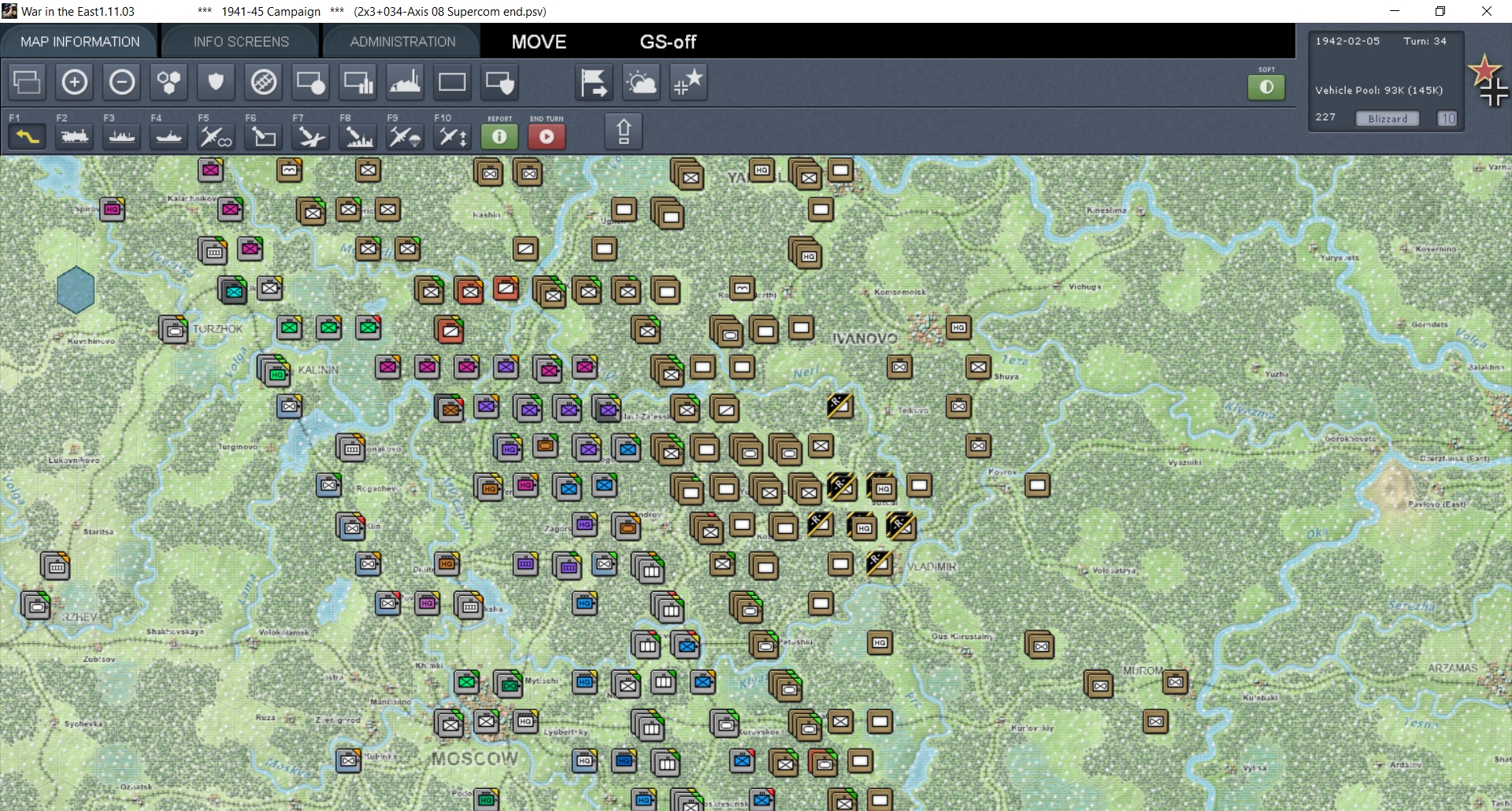Click the IVANOVO city label
This screenshot has width=1512, height=811.
point(865,339)
